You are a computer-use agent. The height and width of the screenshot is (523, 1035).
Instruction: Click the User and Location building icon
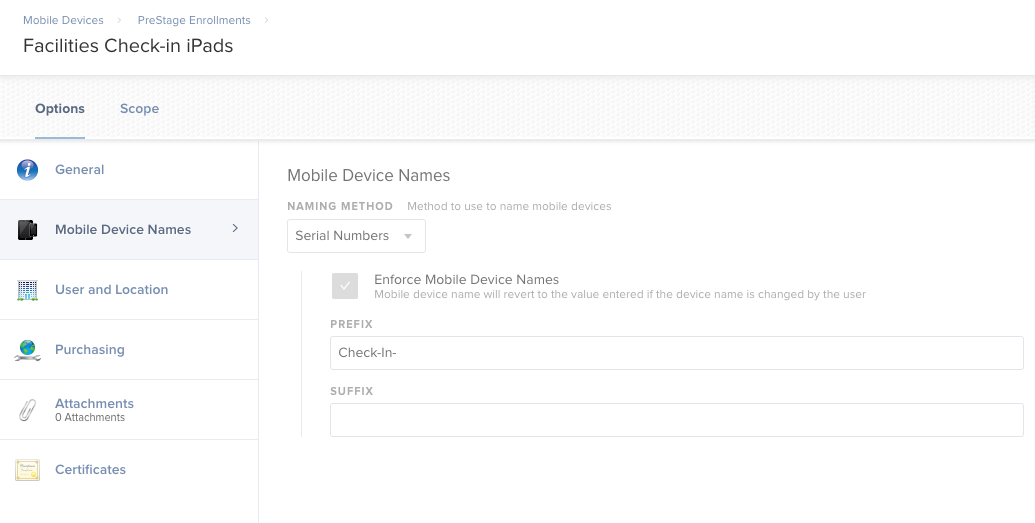[x=27, y=290]
